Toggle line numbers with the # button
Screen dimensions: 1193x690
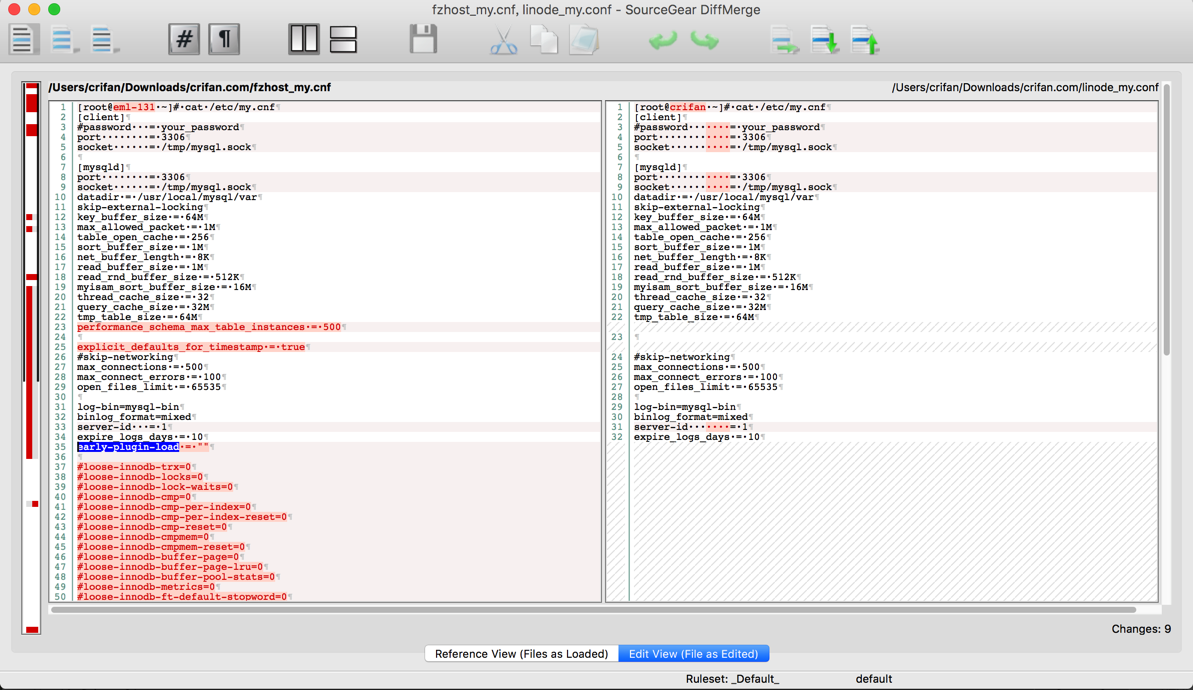183,39
